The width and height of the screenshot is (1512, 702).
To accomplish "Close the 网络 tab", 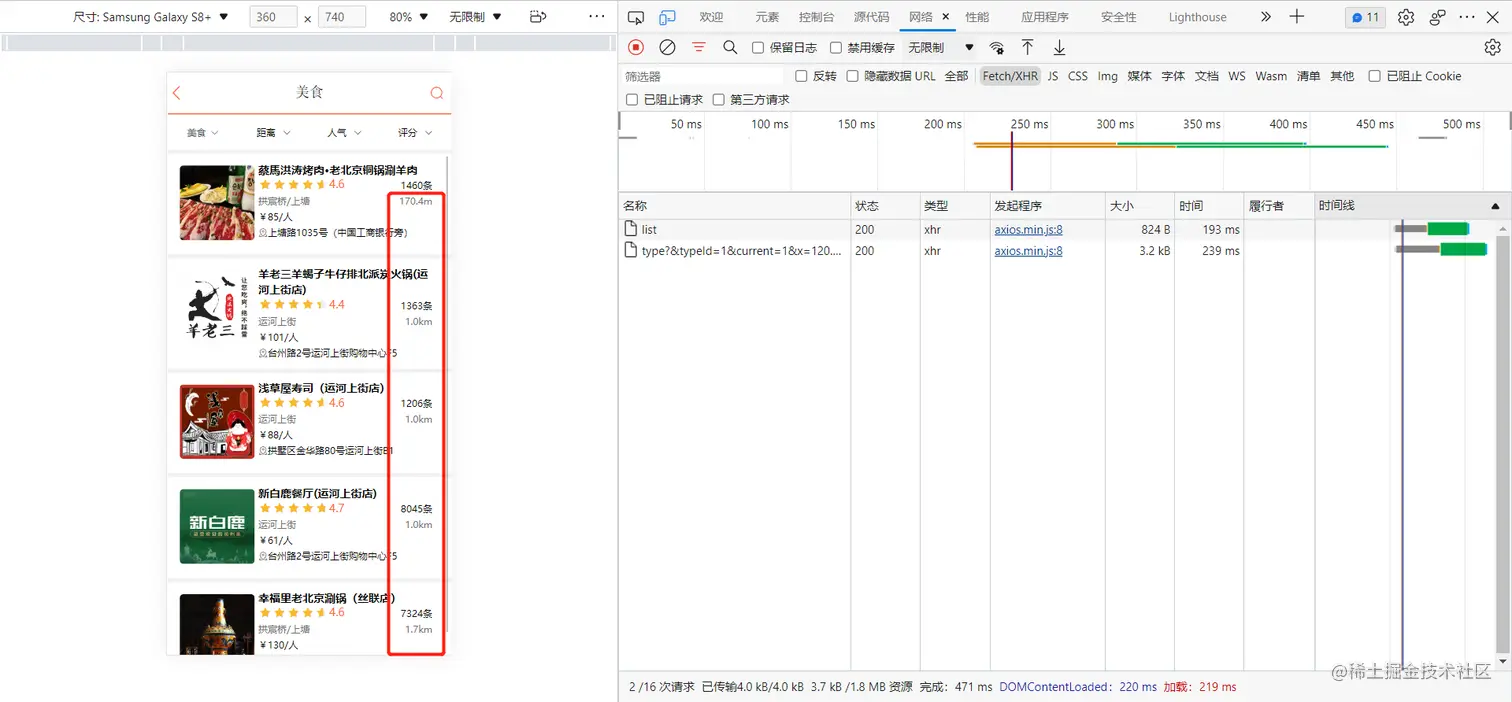I will (946, 17).
